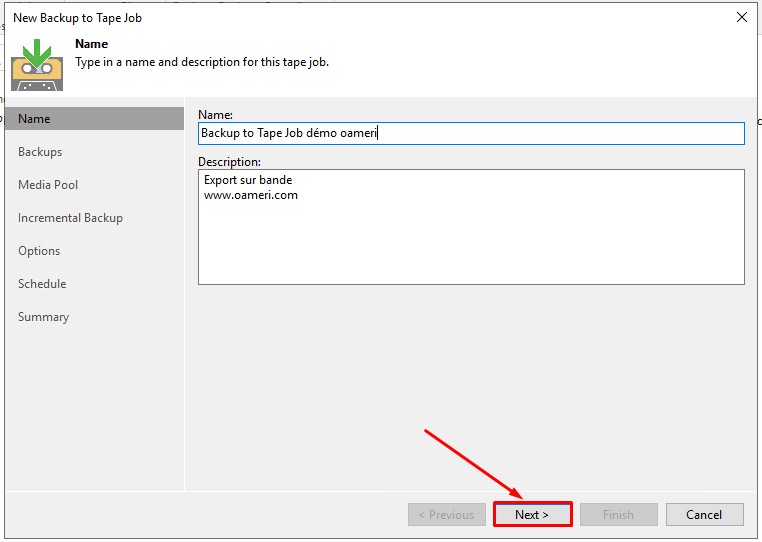This screenshot has width=762, height=542.
Task: Open the Summary wizard step
Action: 43,317
